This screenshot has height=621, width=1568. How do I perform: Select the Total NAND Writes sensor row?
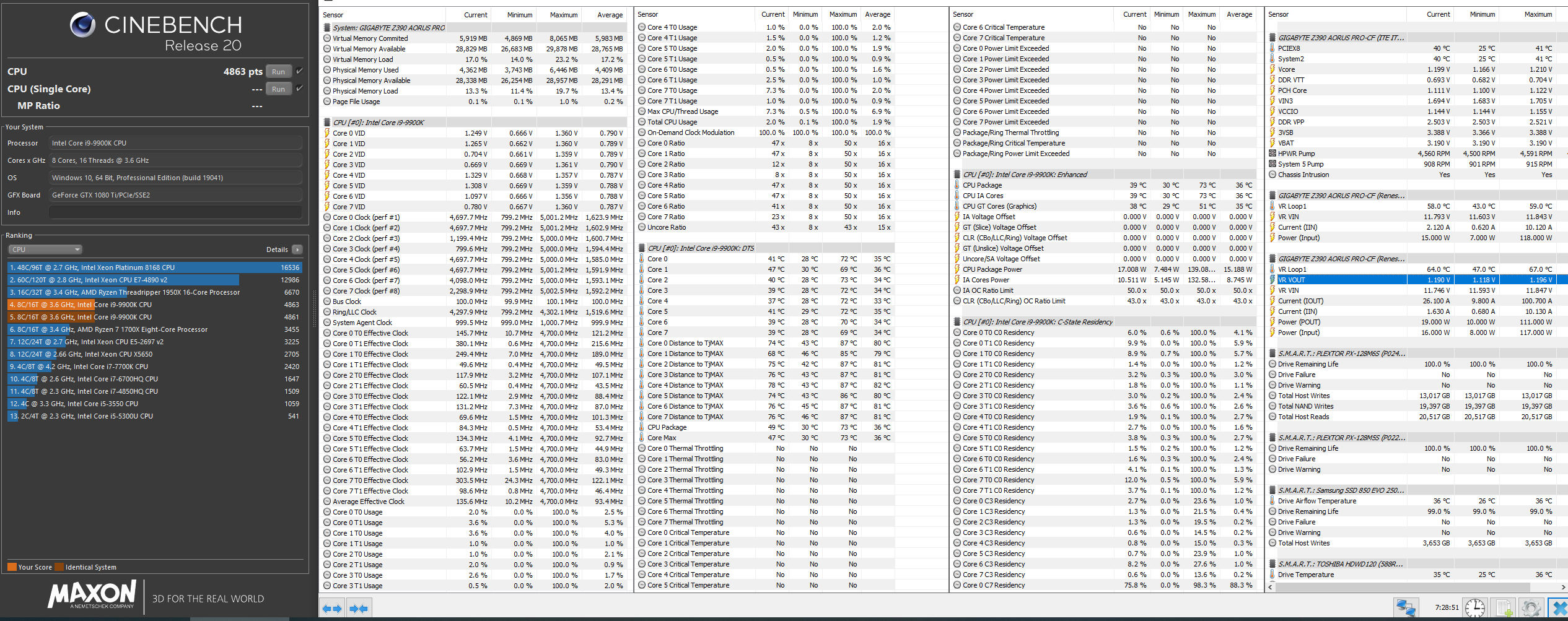point(1417,406)
